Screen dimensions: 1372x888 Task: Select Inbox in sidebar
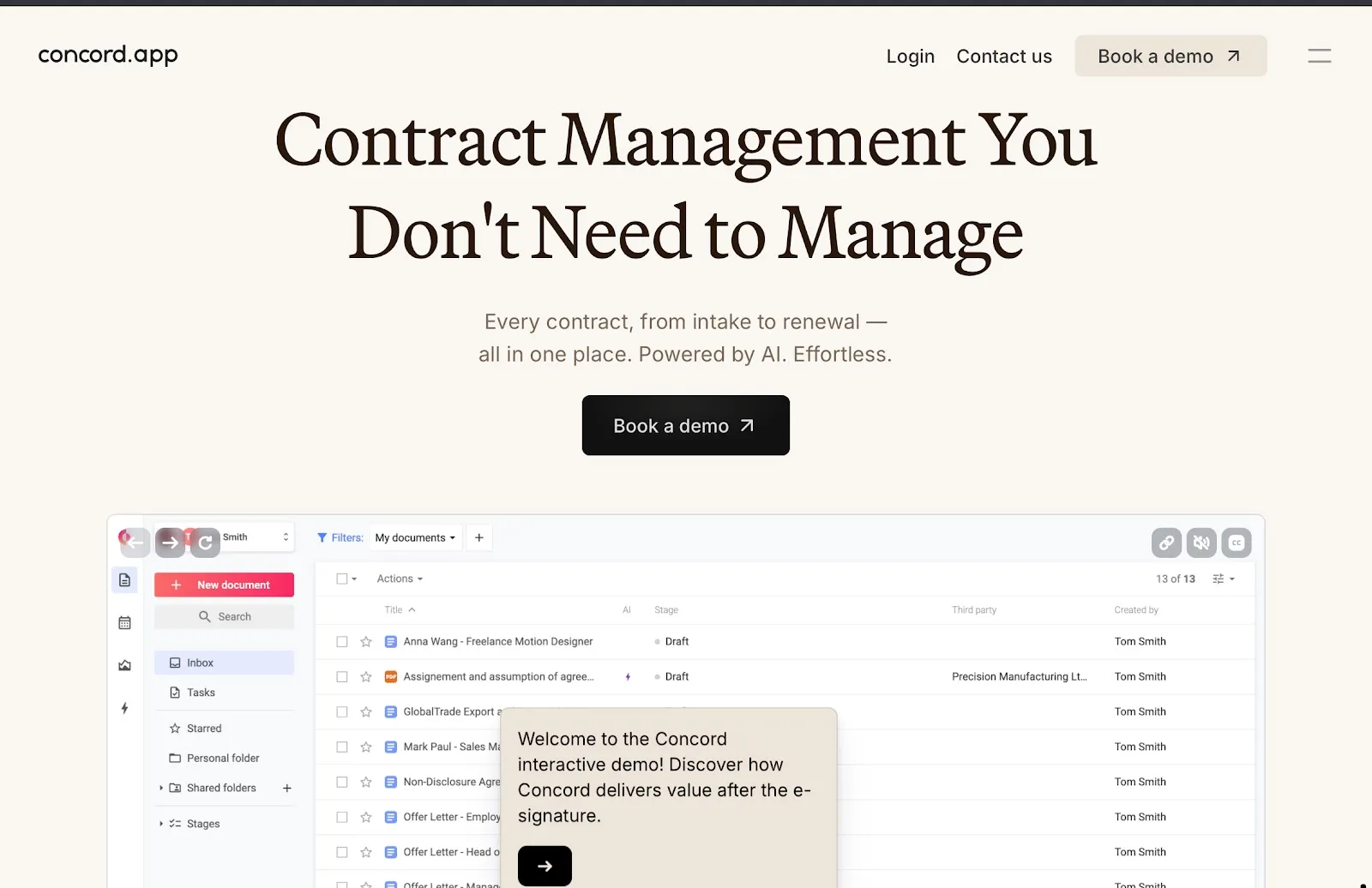pyautogui.click(x=224, y=663)
